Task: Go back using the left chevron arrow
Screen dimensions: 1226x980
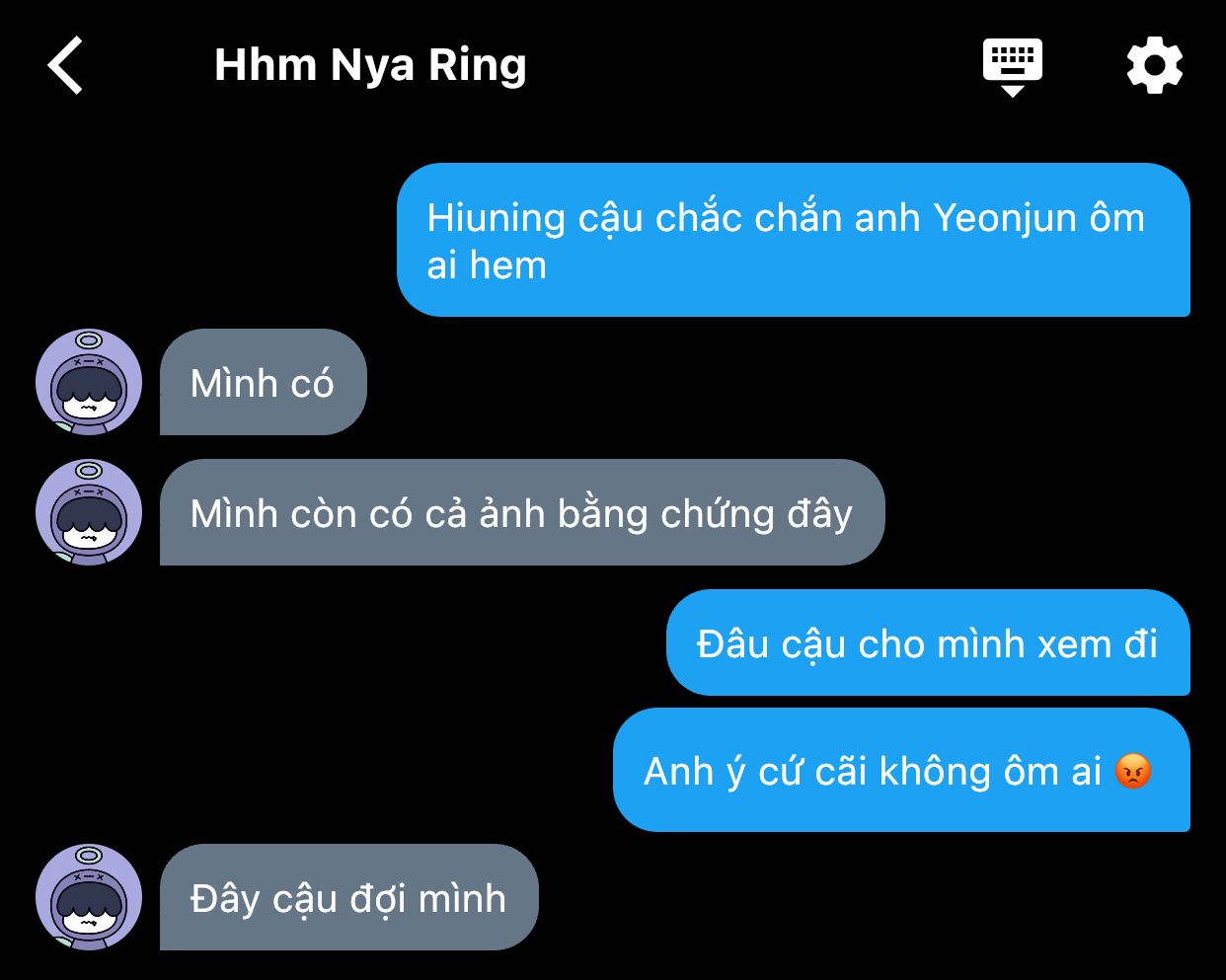Action: pyautogui.click(x=65, y=66)
